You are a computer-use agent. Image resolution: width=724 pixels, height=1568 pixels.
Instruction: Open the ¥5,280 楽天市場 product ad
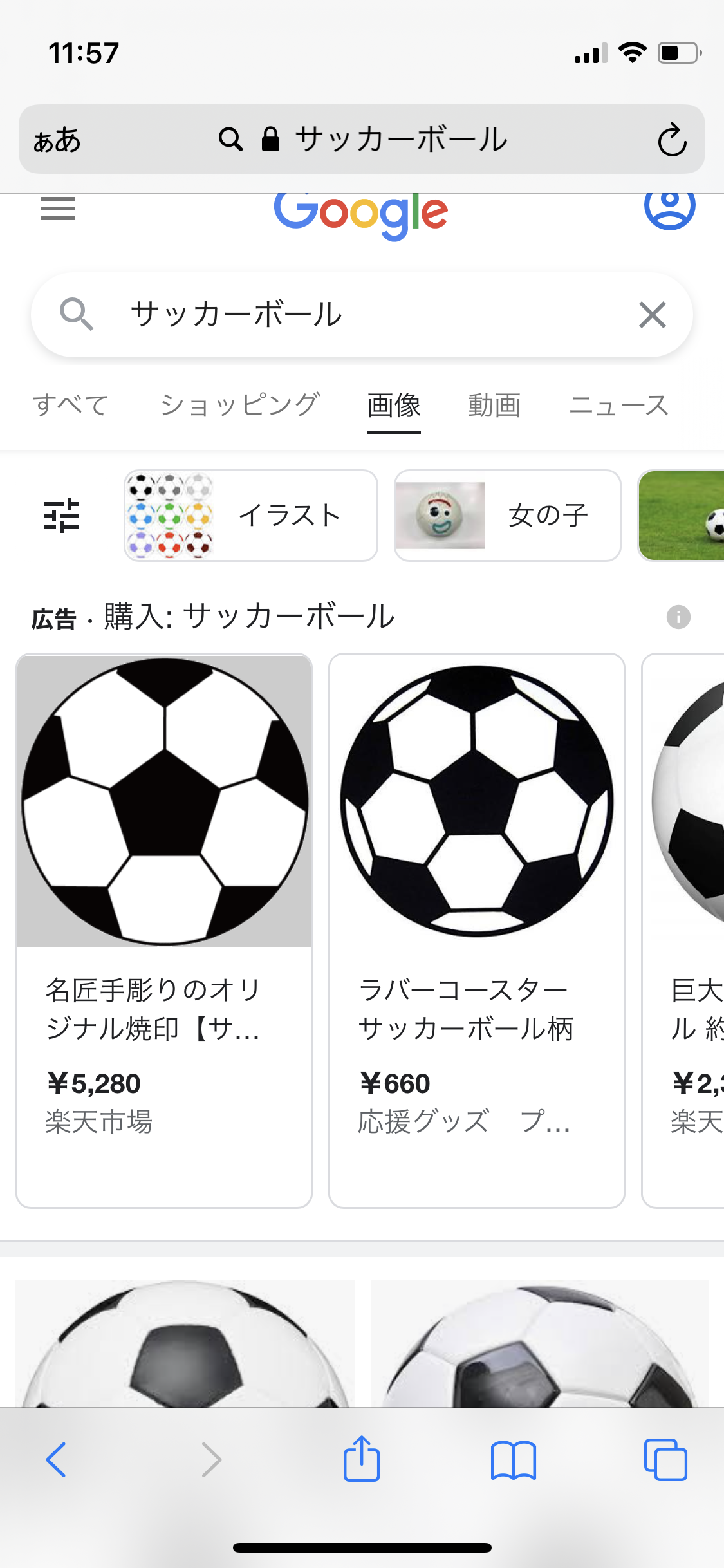pyautogui.click(x=164, y=930)
